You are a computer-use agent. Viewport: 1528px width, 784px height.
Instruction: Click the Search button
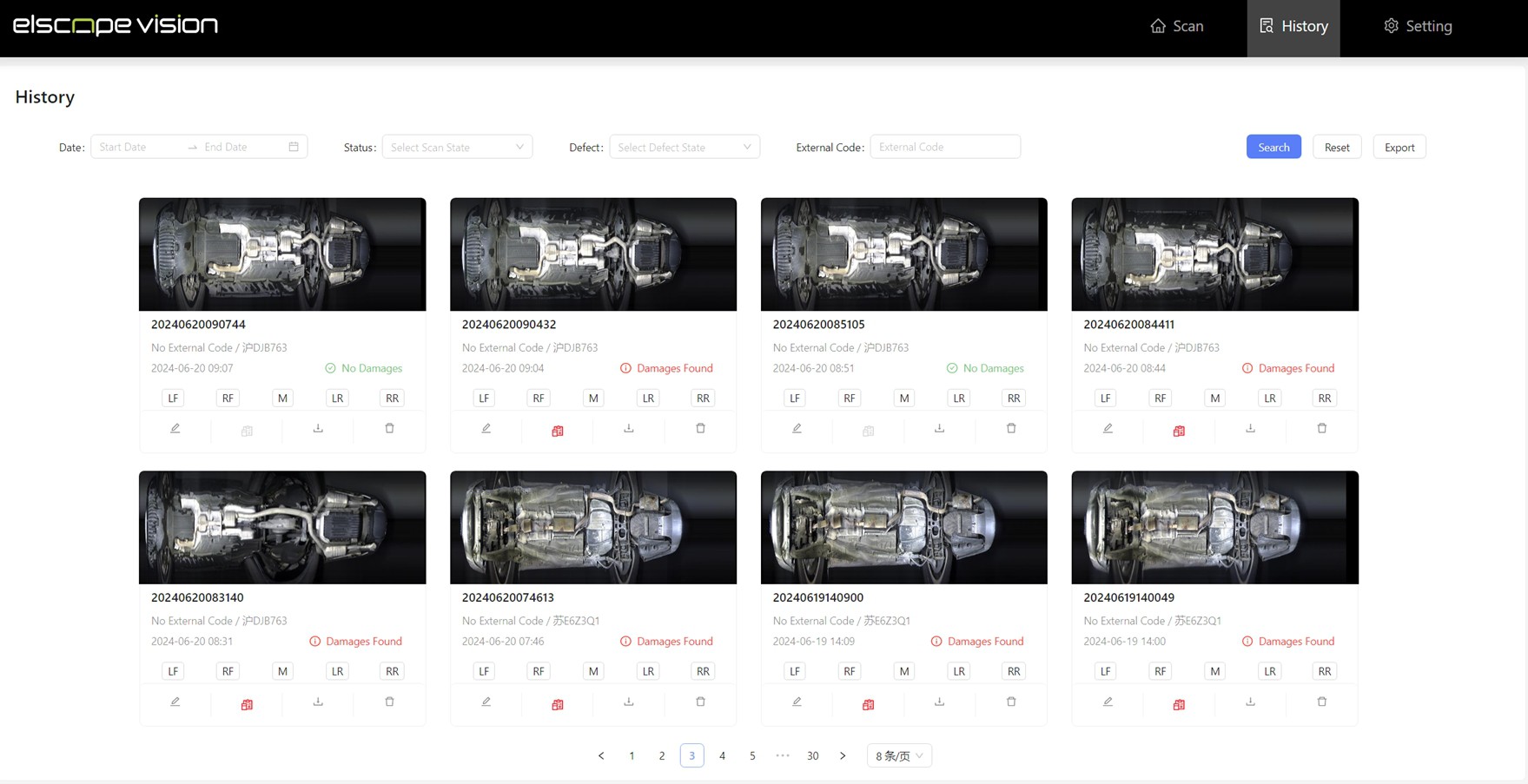(1273, 147)
